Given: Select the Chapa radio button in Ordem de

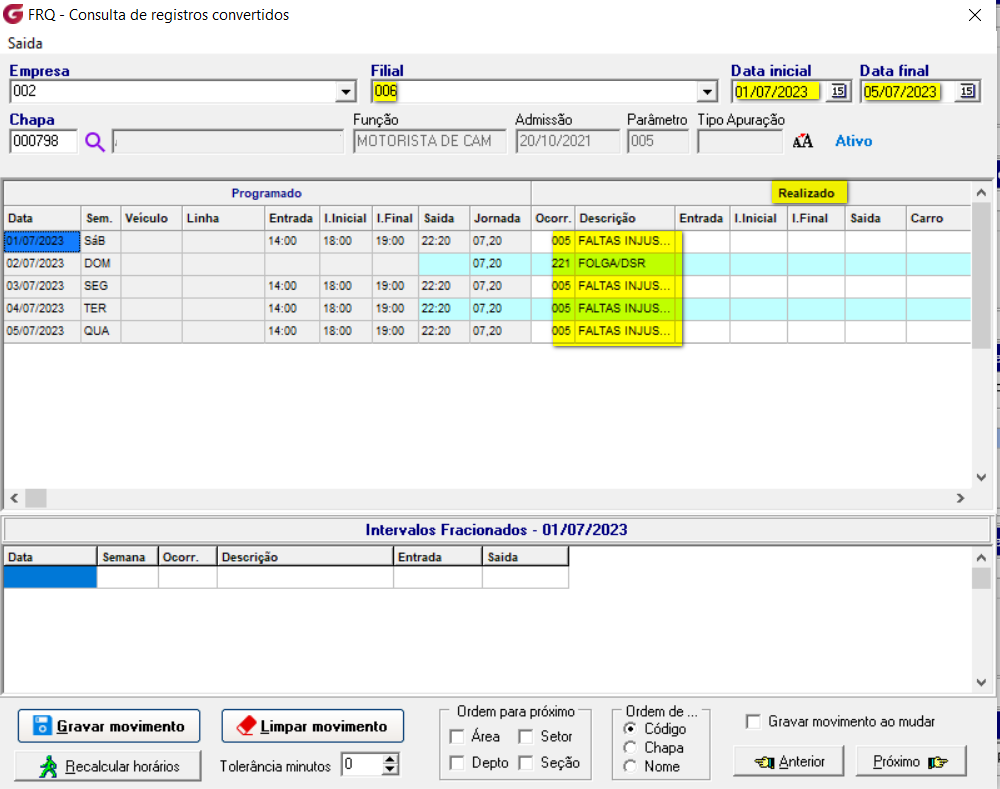Looking at the screenshot, I should 630,747.
